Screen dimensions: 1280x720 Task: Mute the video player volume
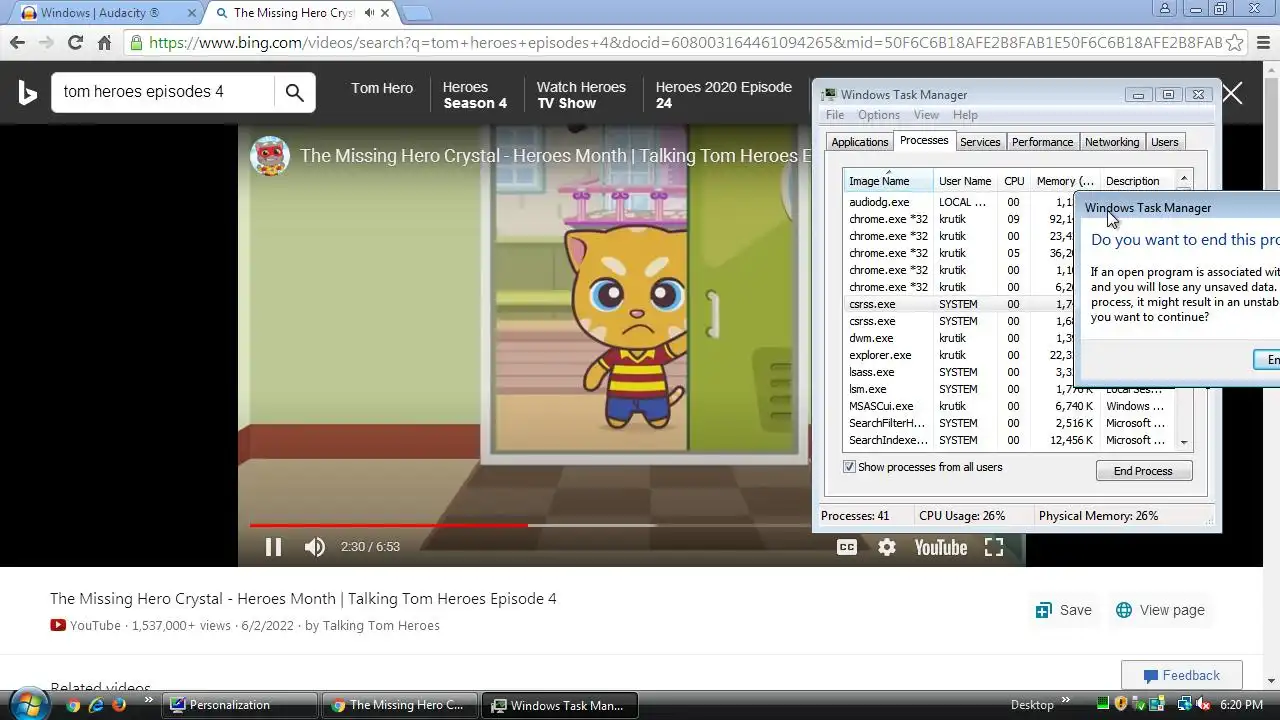(314, 547)
